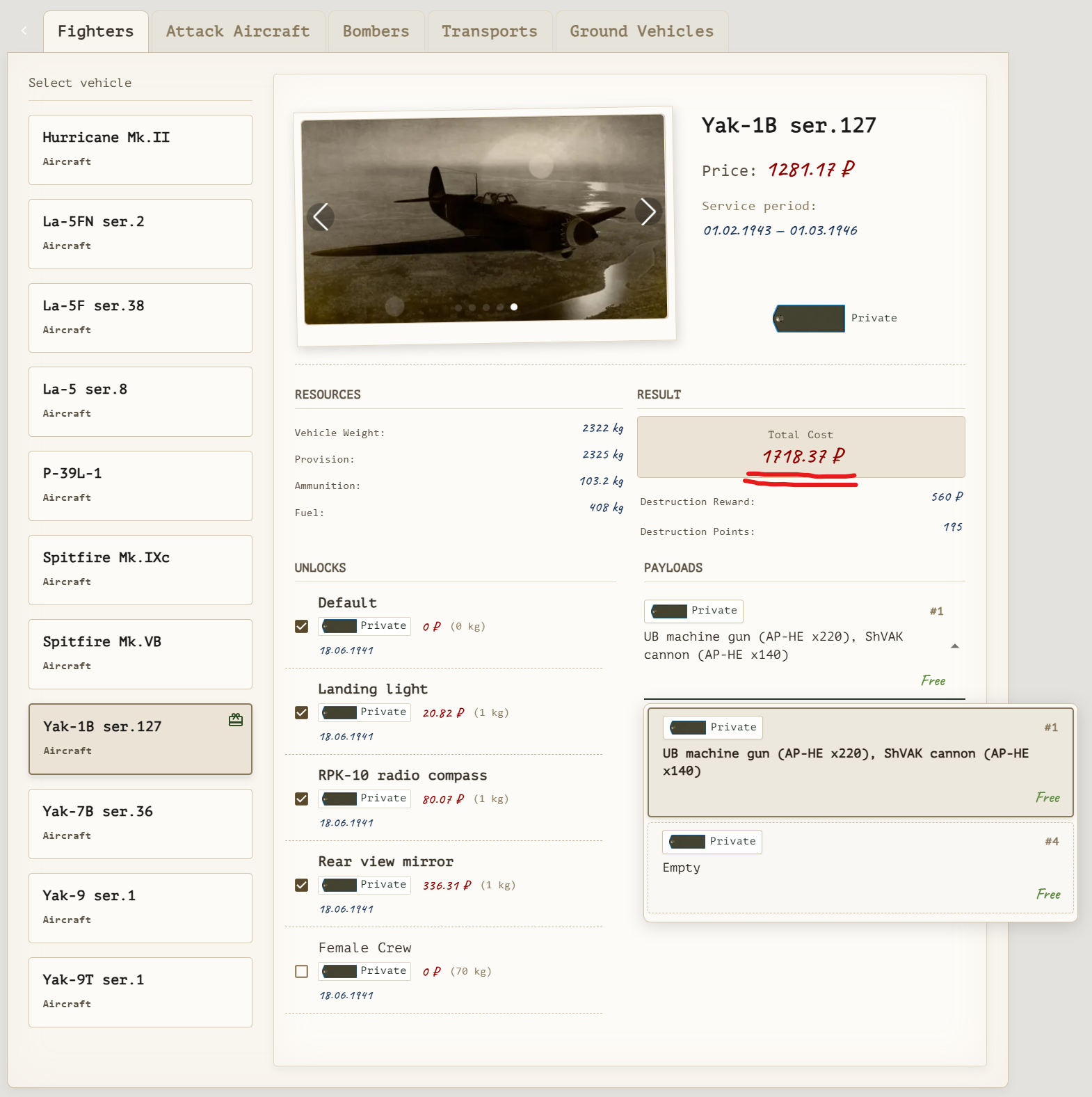Viewport: 1092px width, 1097px height.
Task: Enable the Female Crew checkbox
Action: (x=301, y=971)
